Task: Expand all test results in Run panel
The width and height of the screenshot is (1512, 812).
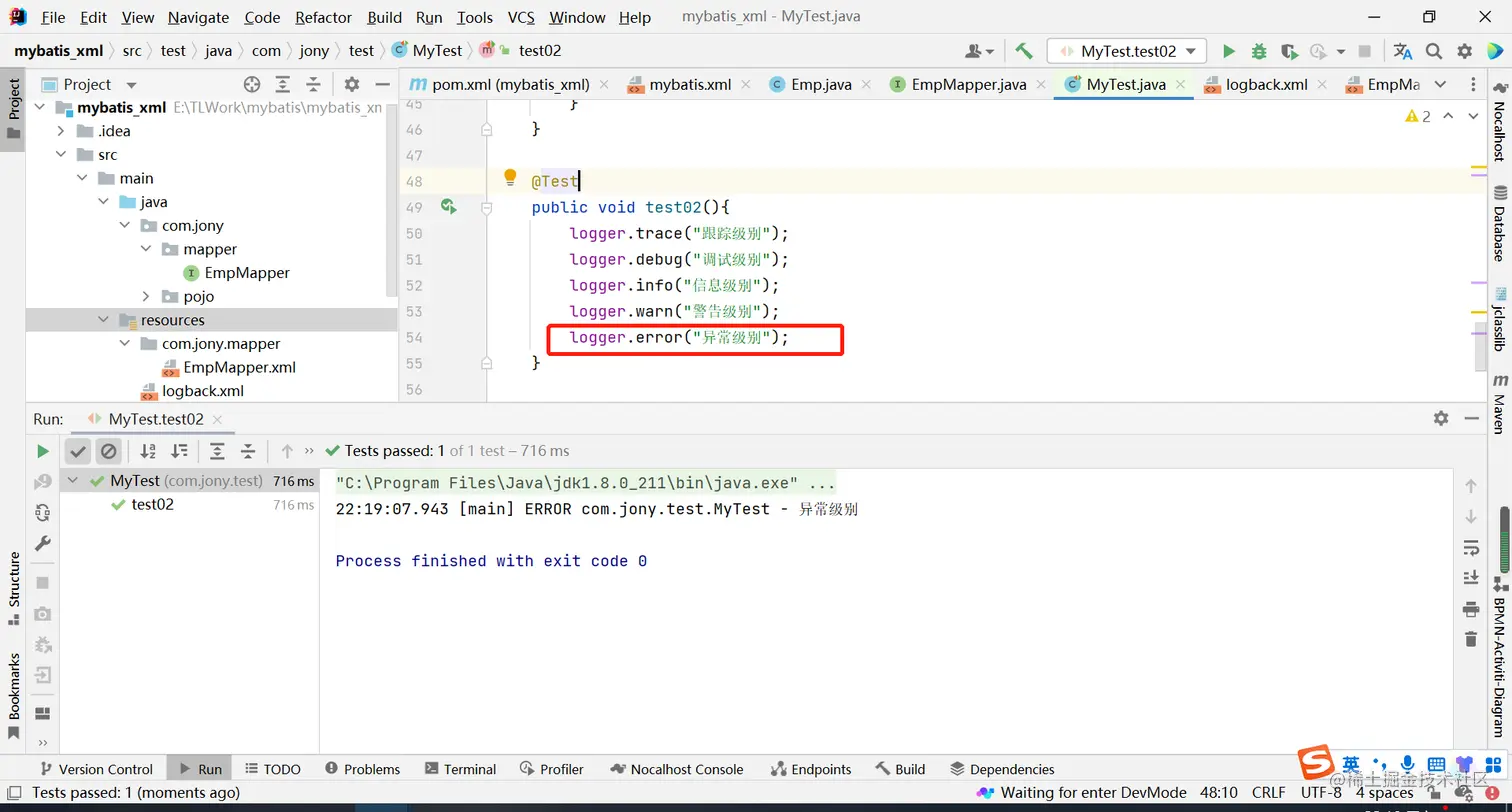Action: coord(217,451)
